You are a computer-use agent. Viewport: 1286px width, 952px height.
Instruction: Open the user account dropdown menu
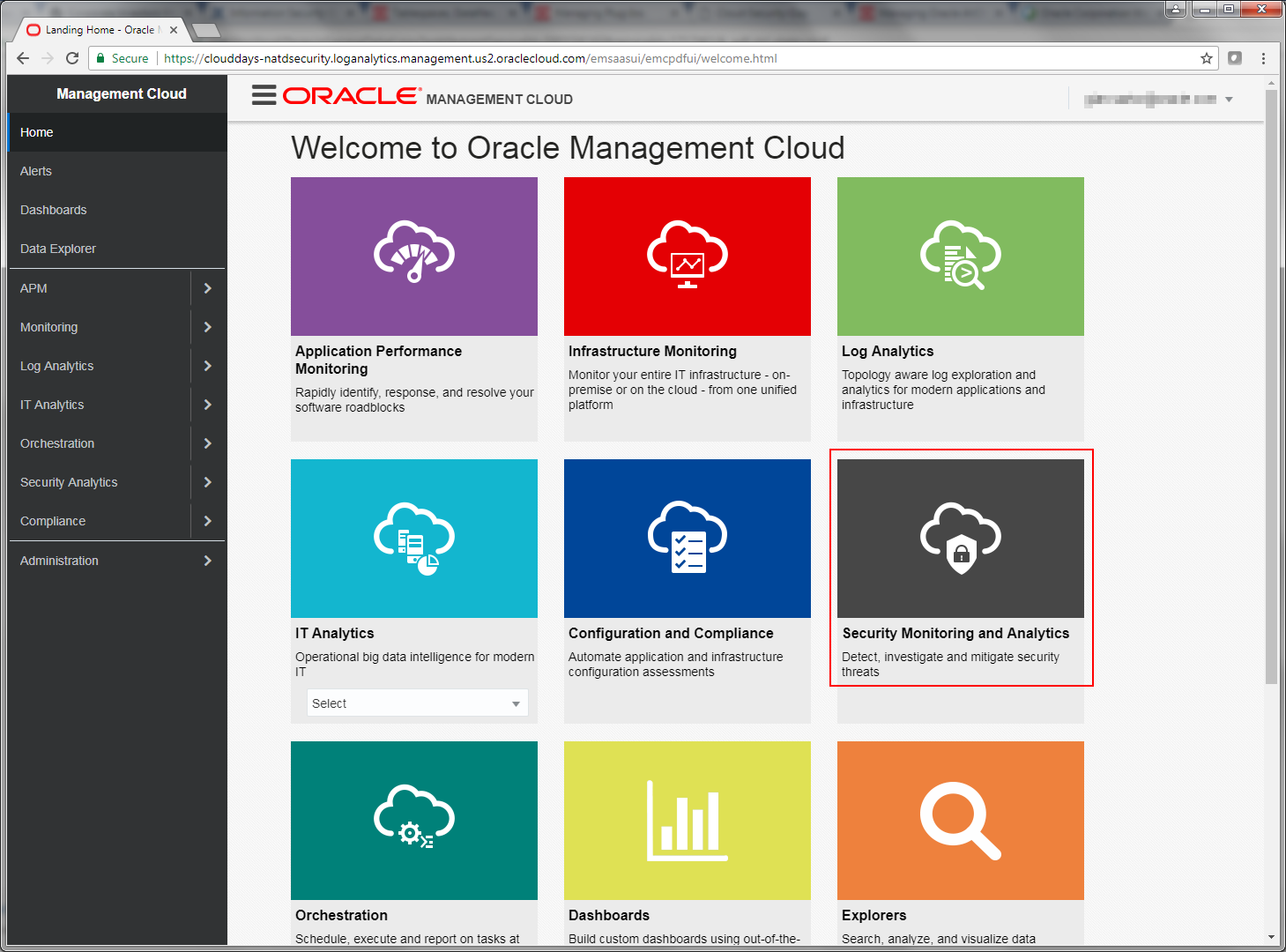pyautogui.click(x=1158, y=100)
